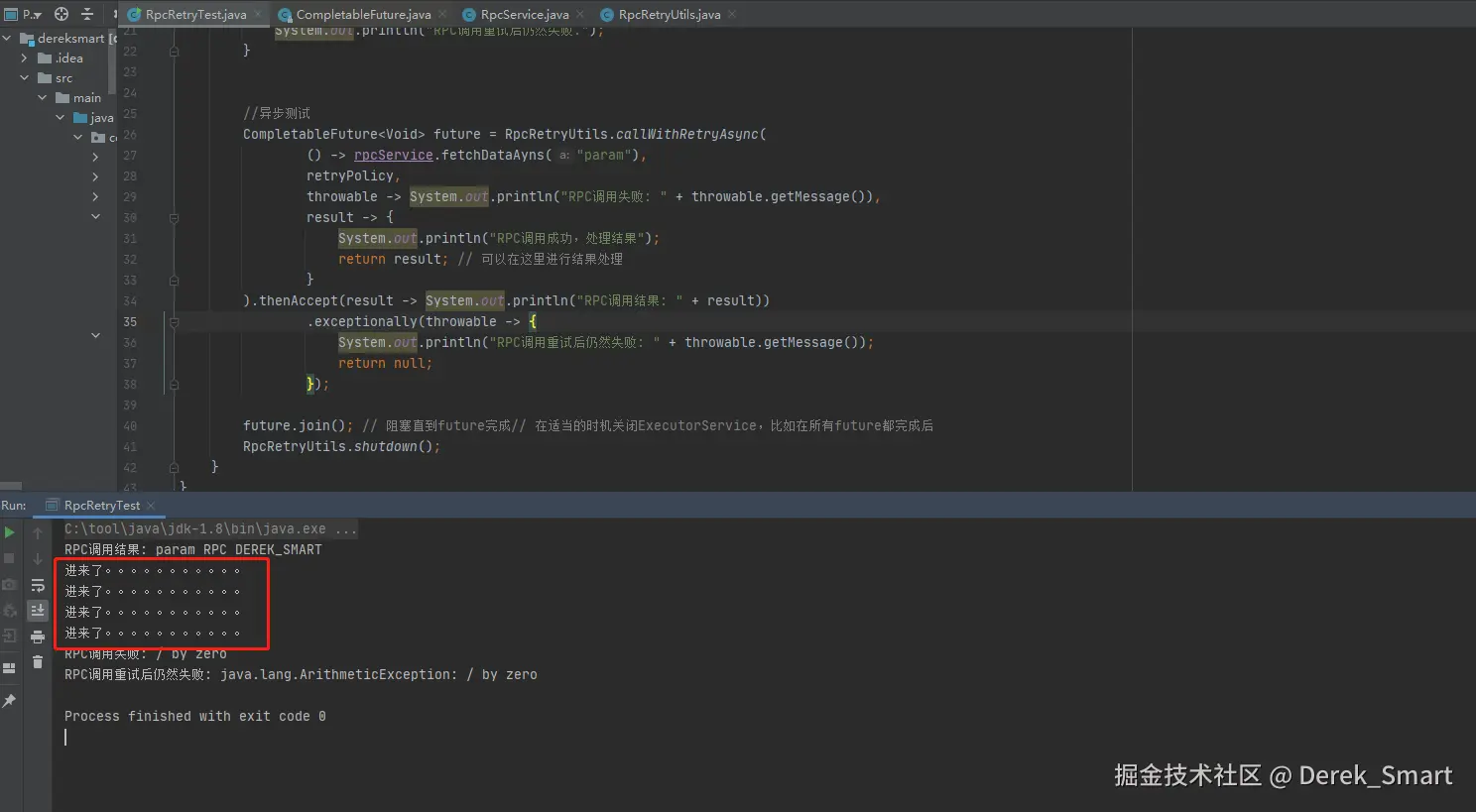This screenshot has height=812, width=1476.
Task: Toggle code fold marker at line 35
Action: click(x=174, y=321)
